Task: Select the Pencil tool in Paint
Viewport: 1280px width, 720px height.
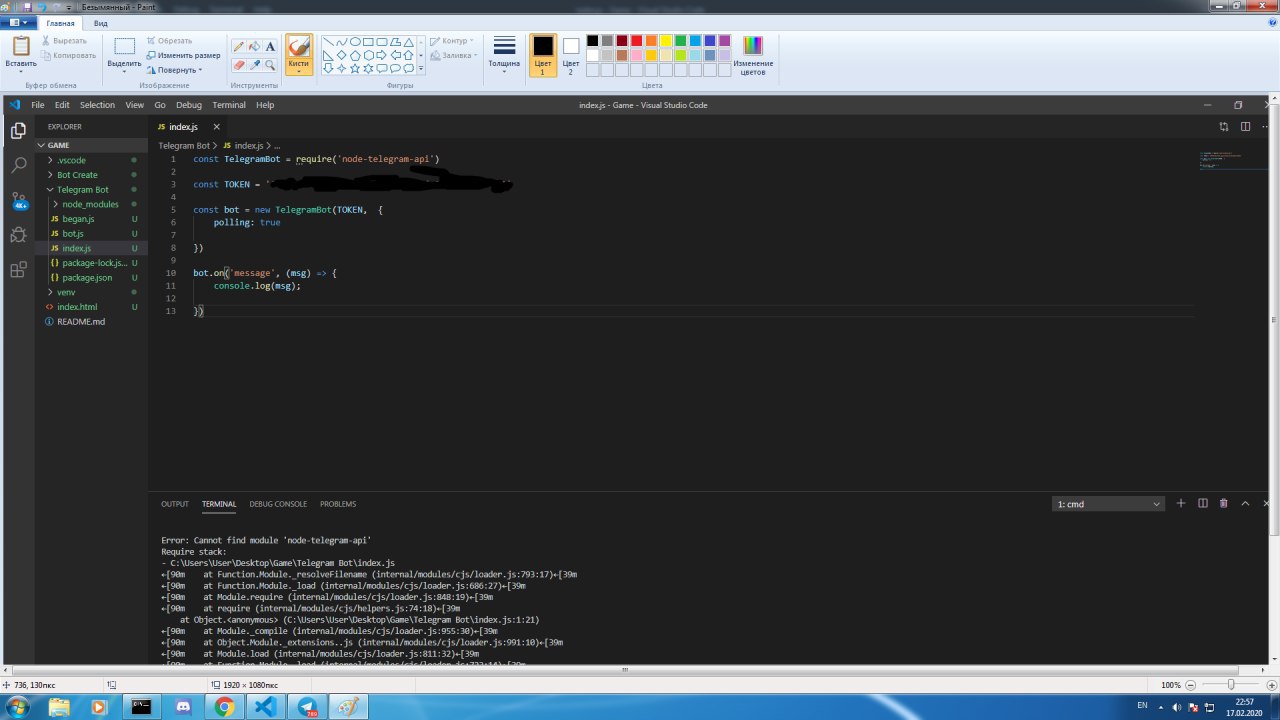Action: (x=238, y=46)
